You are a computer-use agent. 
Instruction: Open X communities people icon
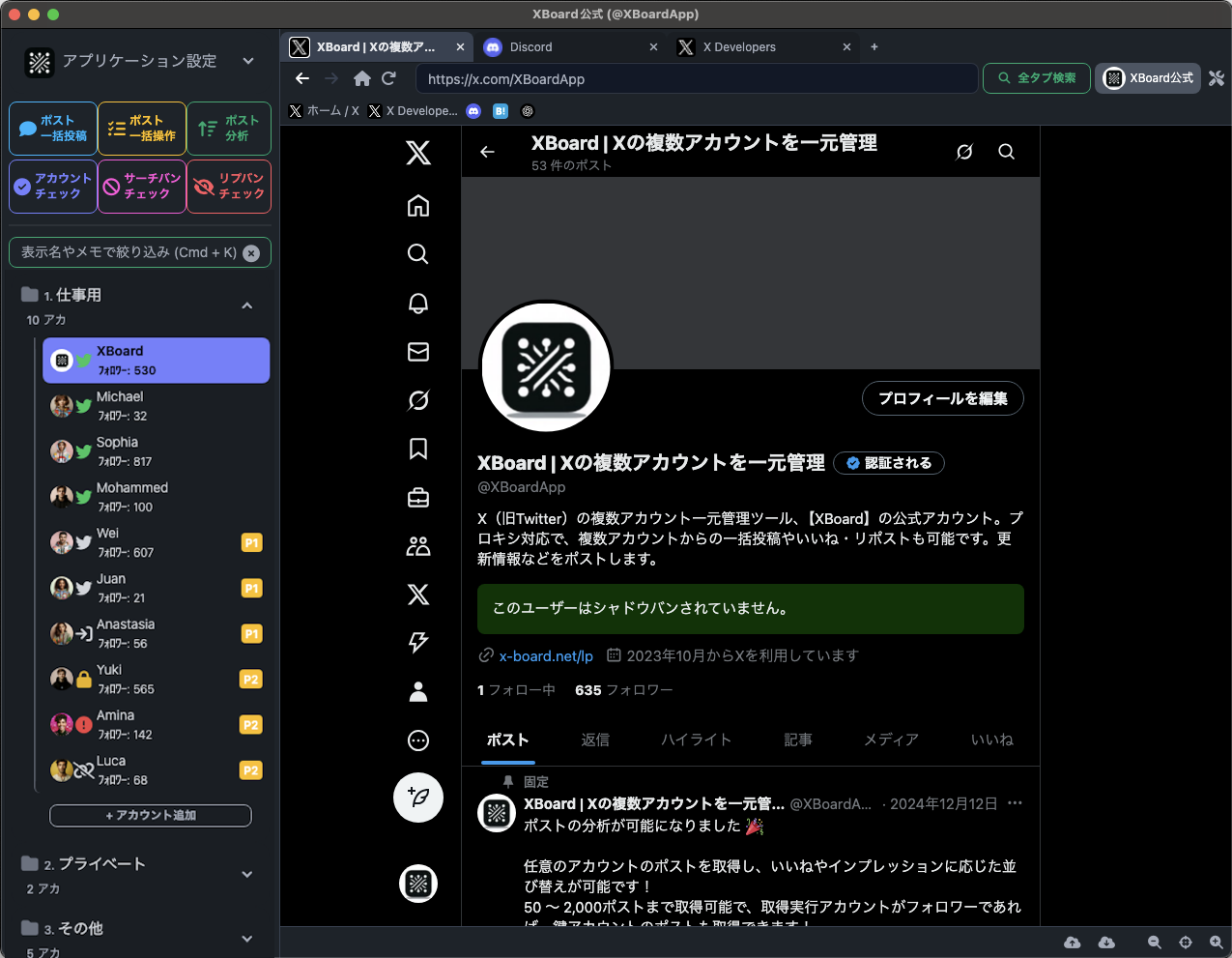[418, 546]
